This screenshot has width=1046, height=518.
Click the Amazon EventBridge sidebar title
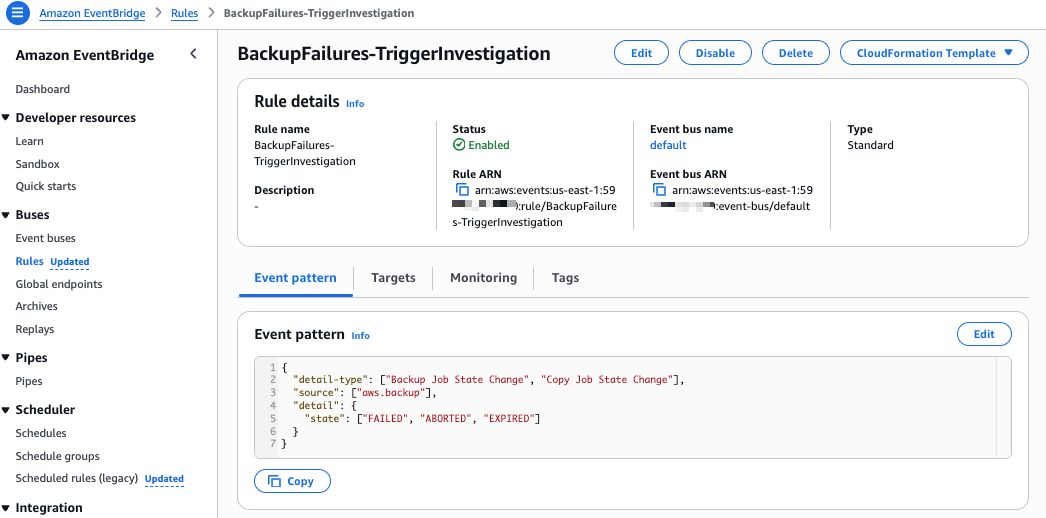[85, 55]
